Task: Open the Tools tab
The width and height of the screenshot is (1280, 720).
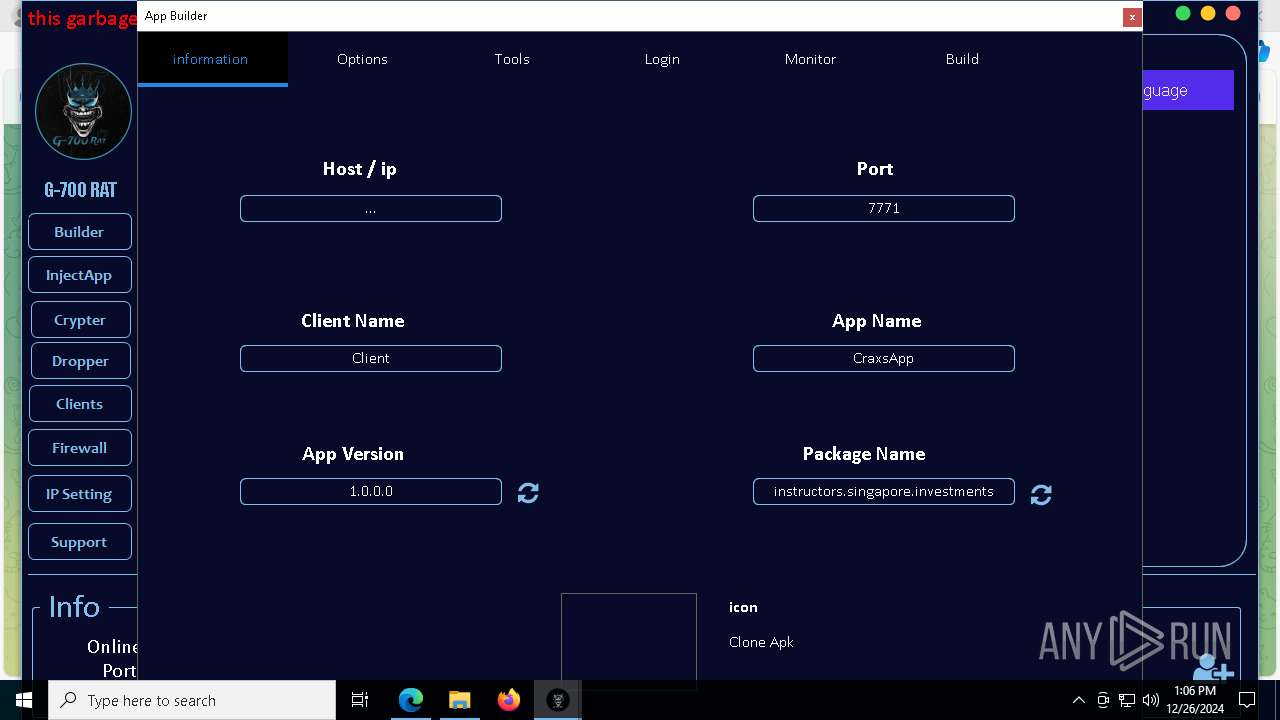Action: point(512,60)
